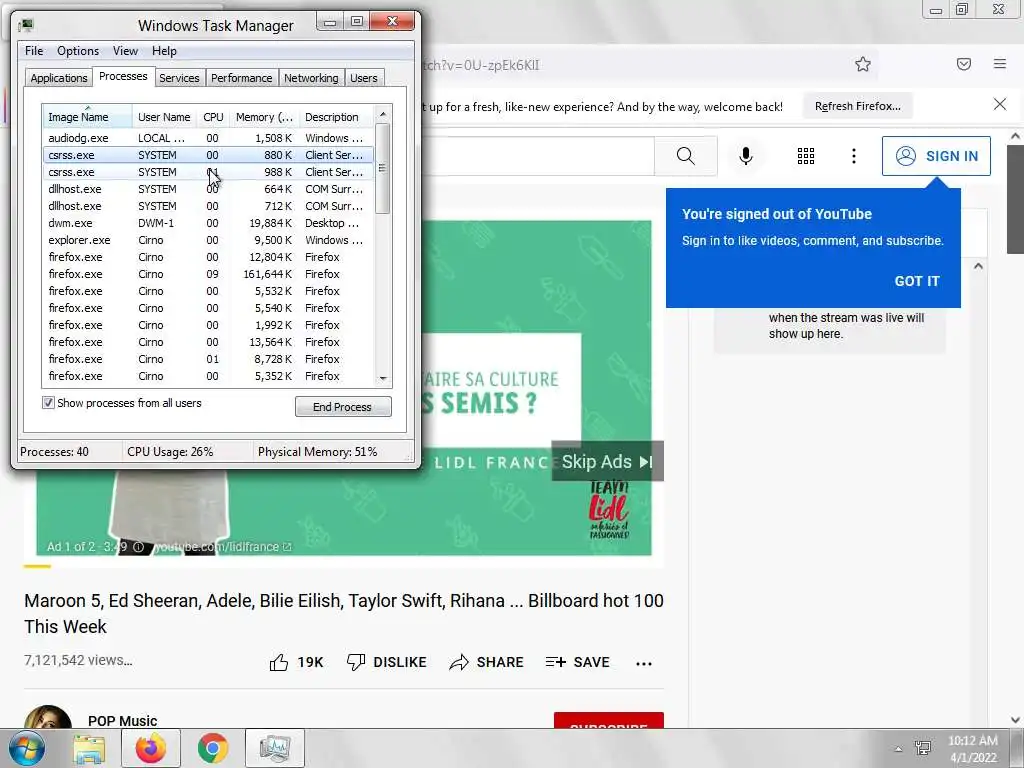Click process list scroll up arrow

pyautogui.click(x=383, y=114)
